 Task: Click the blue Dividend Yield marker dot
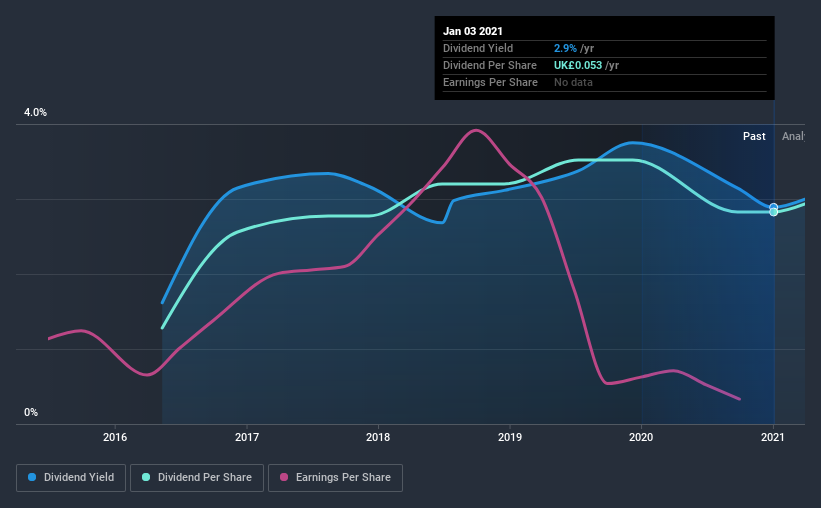pos(773,207)
